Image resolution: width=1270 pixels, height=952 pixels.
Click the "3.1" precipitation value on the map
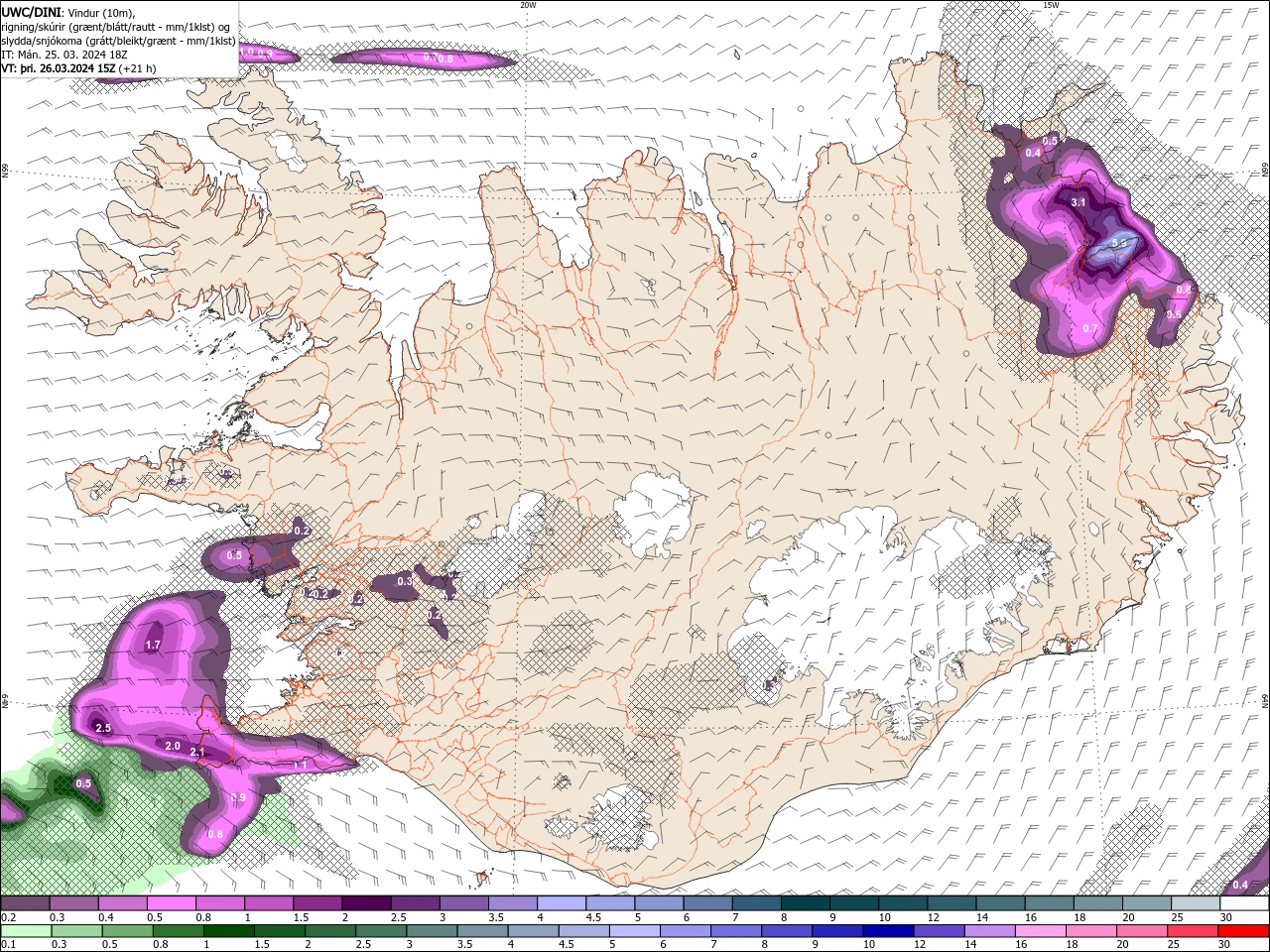click(1079, 202)
